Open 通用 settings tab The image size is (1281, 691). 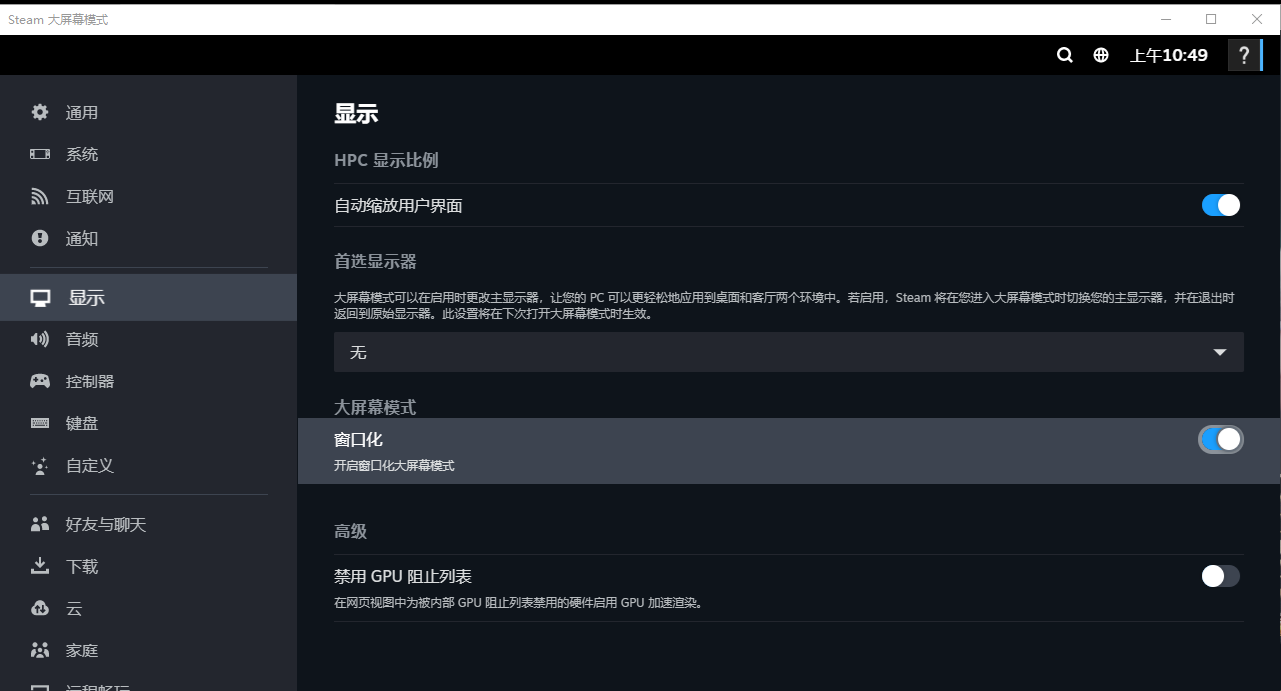point(148,112)
